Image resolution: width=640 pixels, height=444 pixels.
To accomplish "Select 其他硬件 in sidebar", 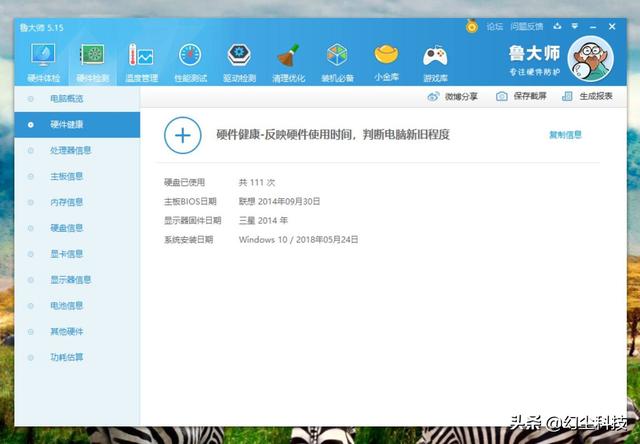I will tap(77, 331).
